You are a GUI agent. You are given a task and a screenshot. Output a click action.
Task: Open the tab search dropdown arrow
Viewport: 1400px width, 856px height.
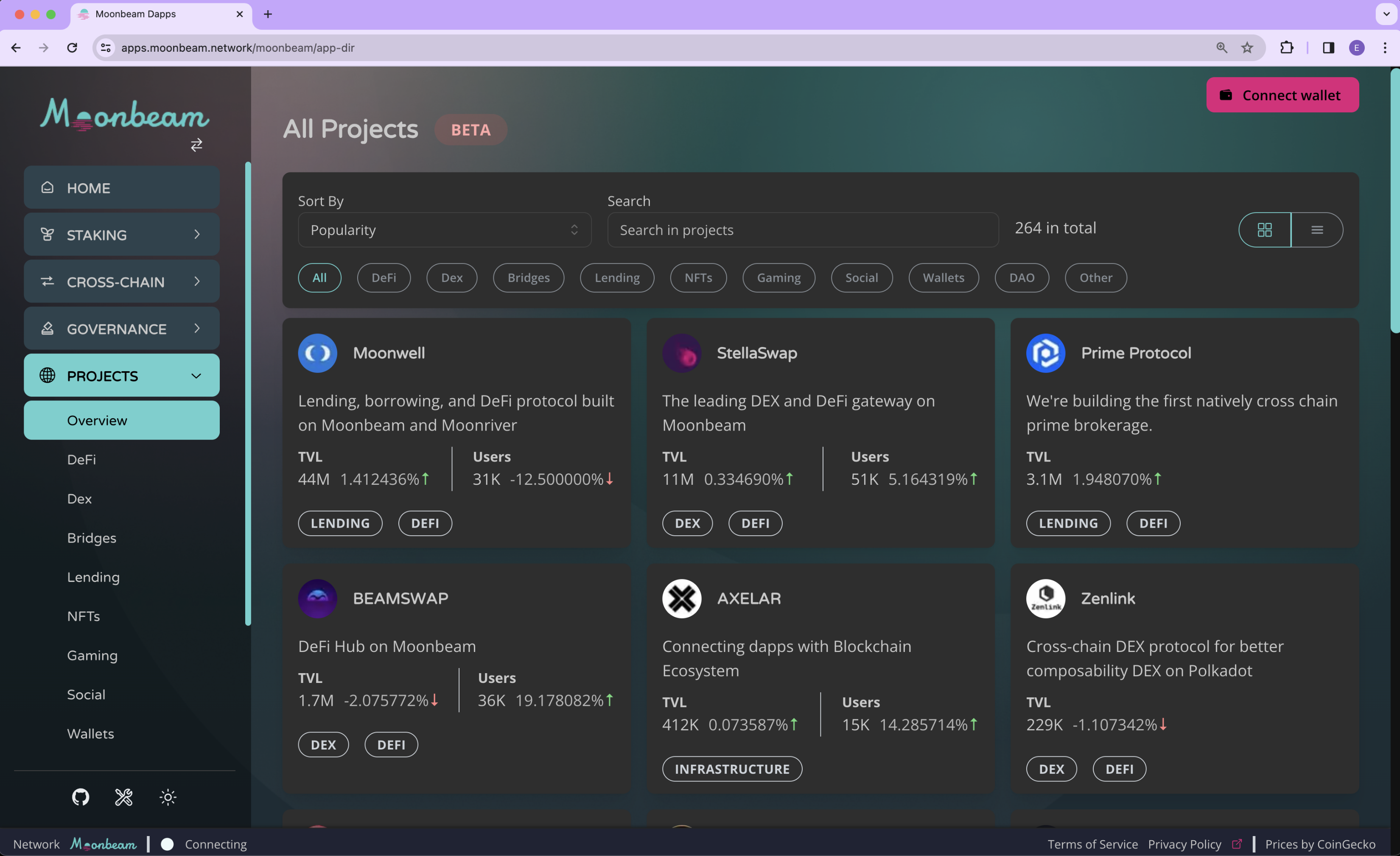[1386, 14]
